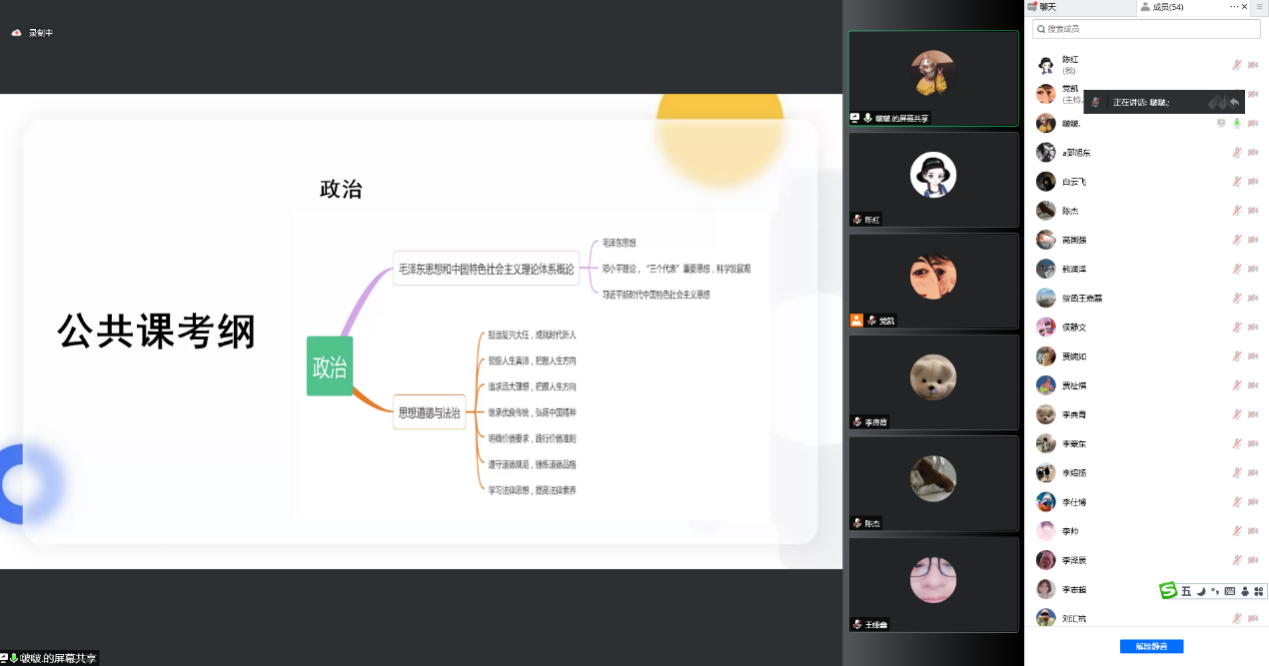Collapse the 正在讲话 speaker popup with its arrow

(1235, 102)
